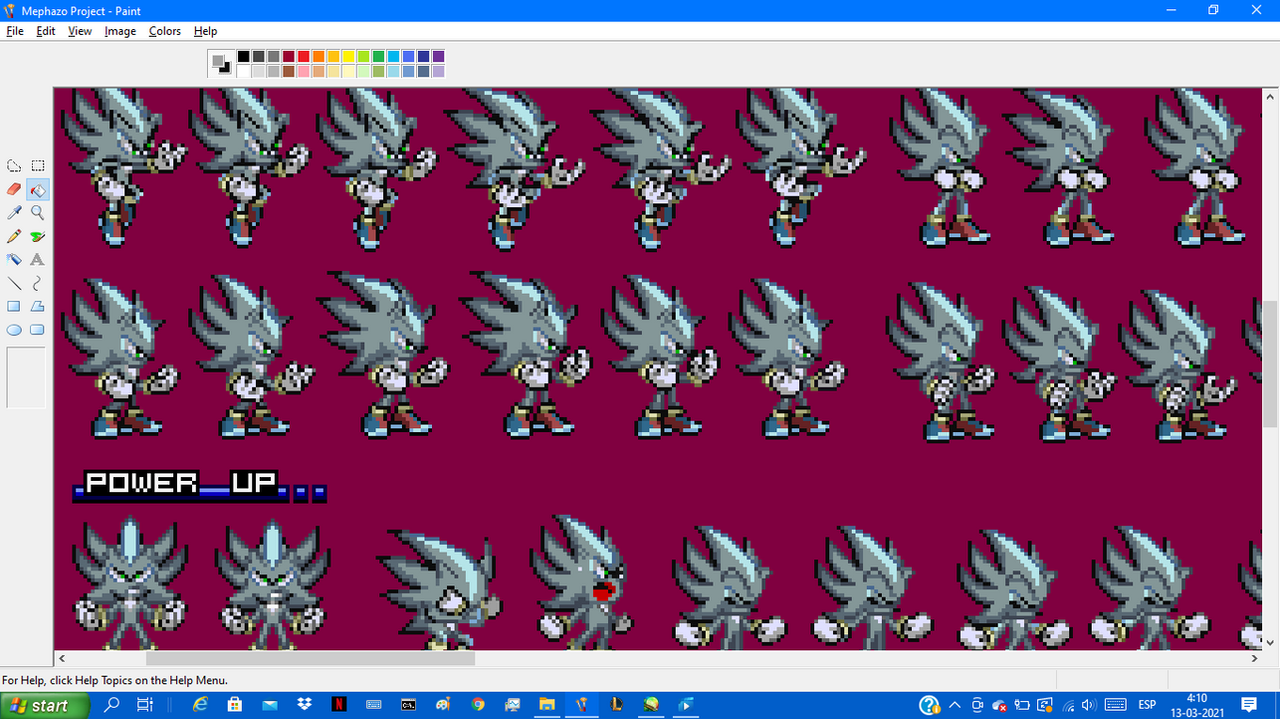Open Command Prompt from the taskbar
This screenshot has height=719, width=1280.
coord(408,705)
